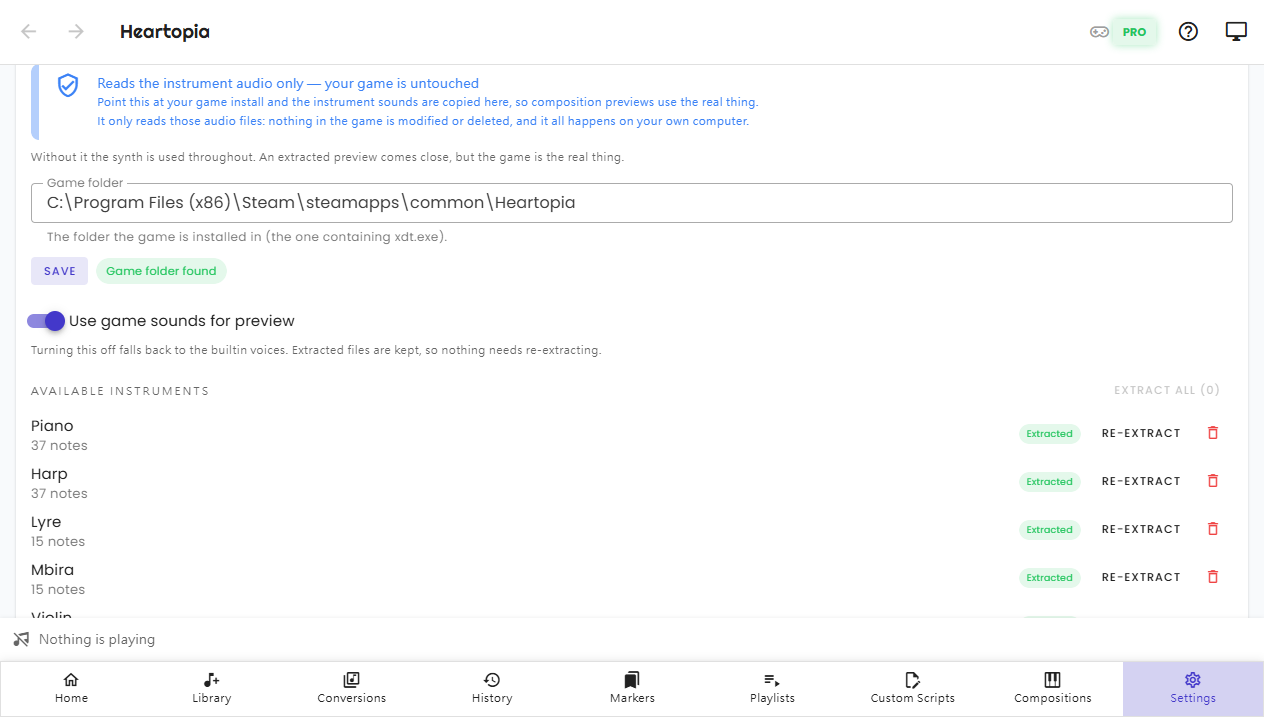Go to the Compositions tab

point(1052,689)
